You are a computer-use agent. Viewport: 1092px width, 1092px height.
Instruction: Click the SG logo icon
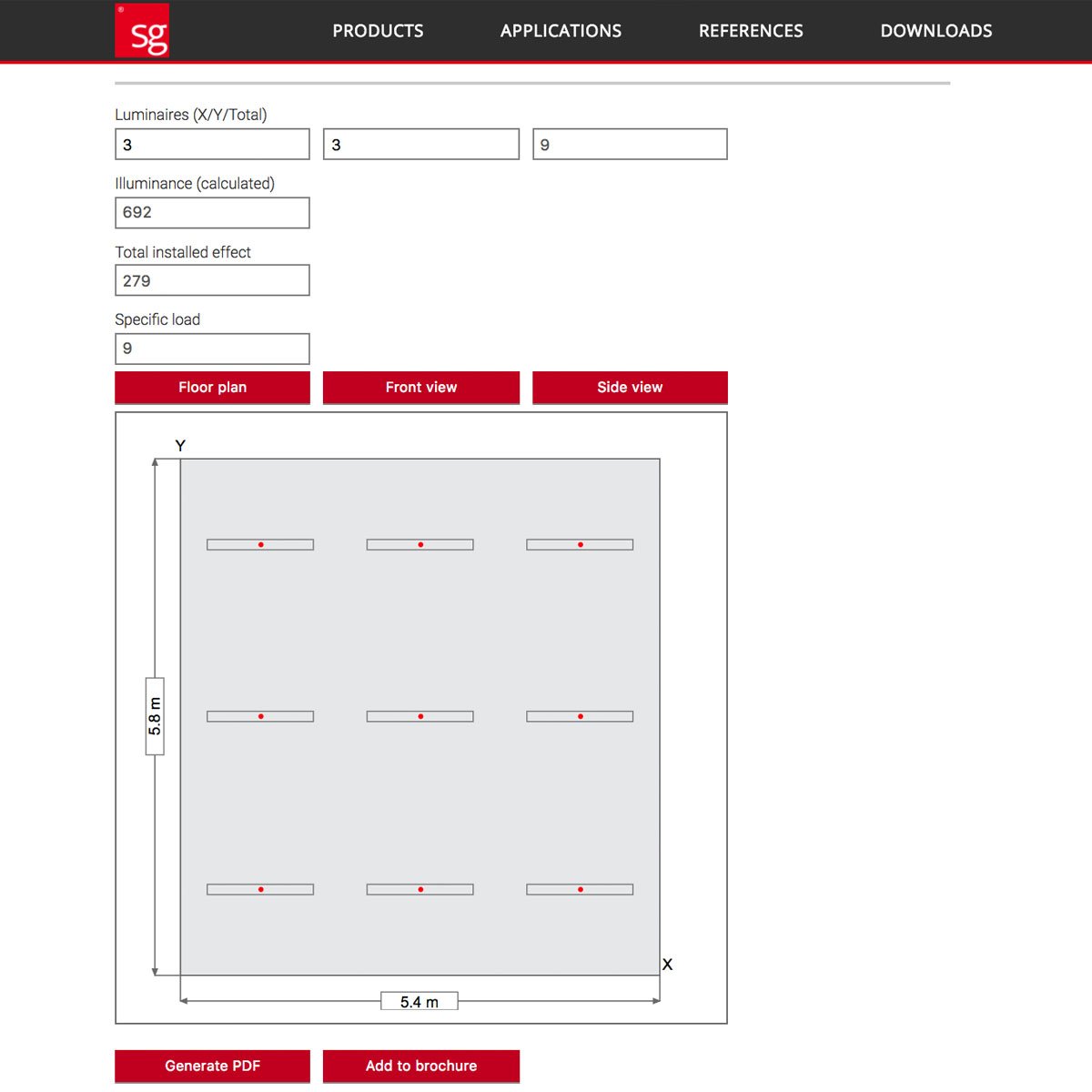(x=142, y=30)
